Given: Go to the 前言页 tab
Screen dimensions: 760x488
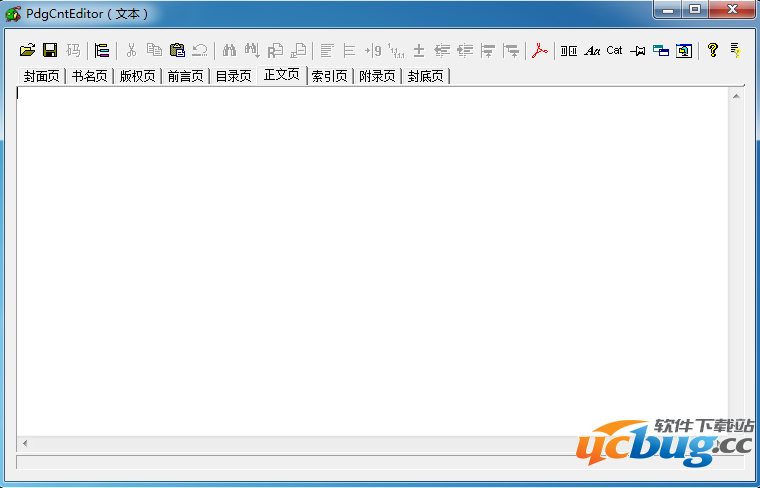Looking at the screenshot, I should (x=185, y=76).
